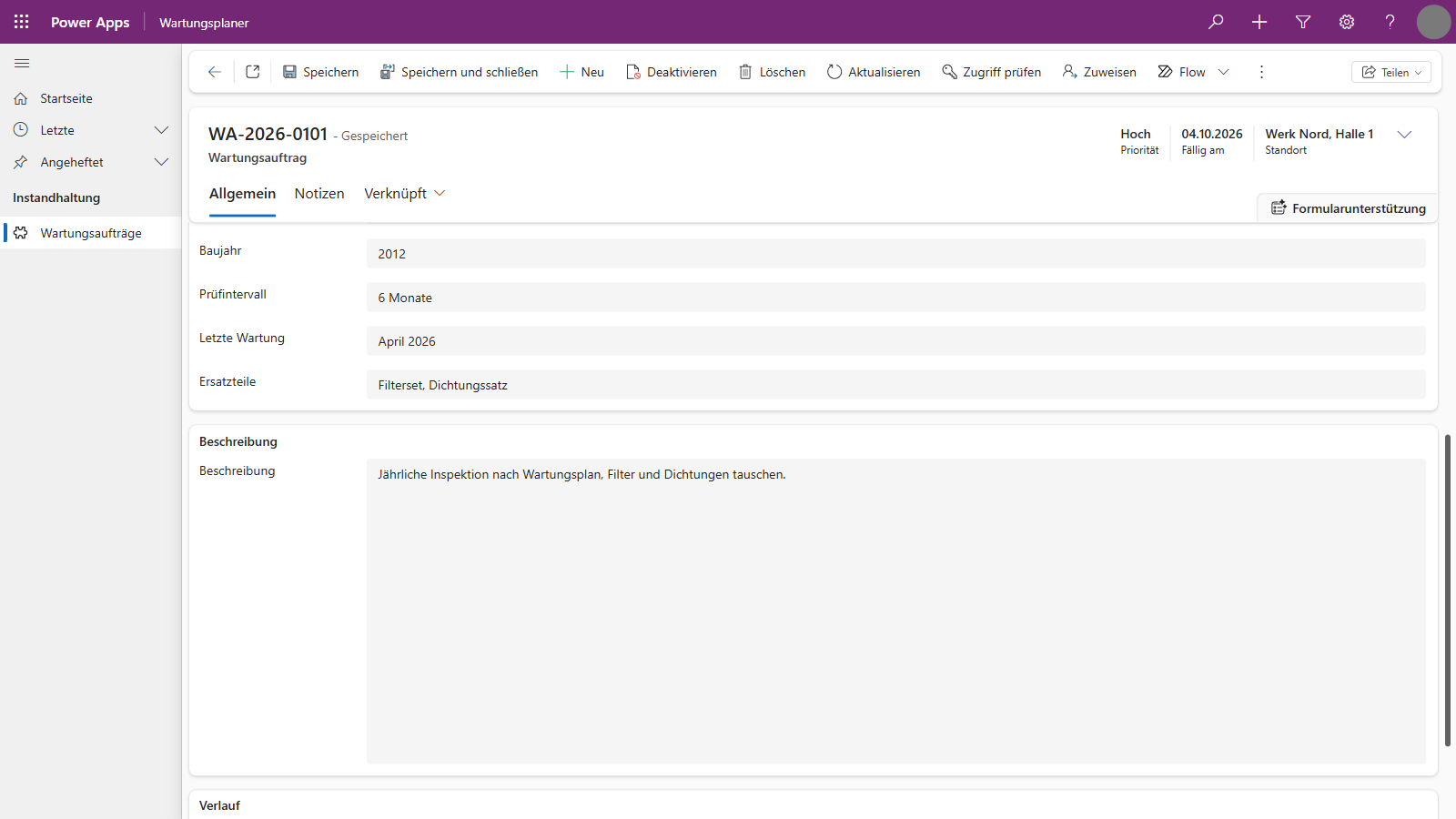Screen dimensions: 1456x819
Task: Open the Teilen share dropdown
Action: pos(1391,72)
